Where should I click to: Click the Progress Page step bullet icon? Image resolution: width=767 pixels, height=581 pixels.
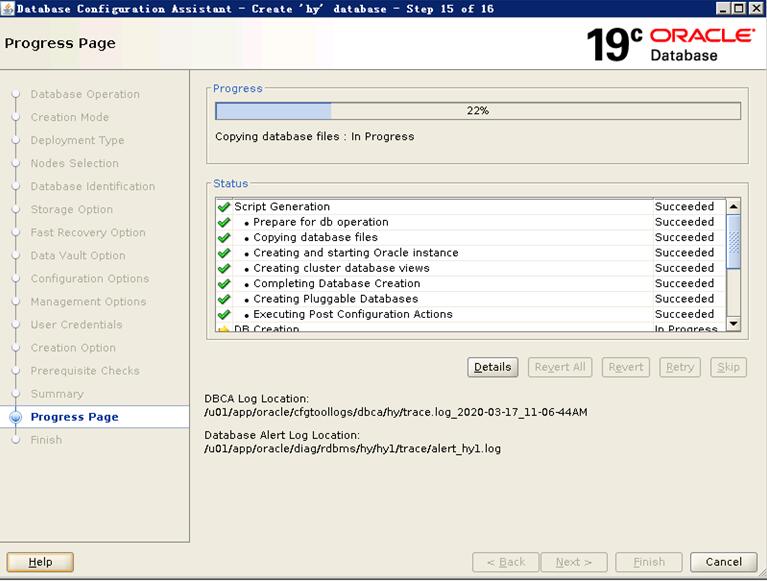click(x=16, y=417)
